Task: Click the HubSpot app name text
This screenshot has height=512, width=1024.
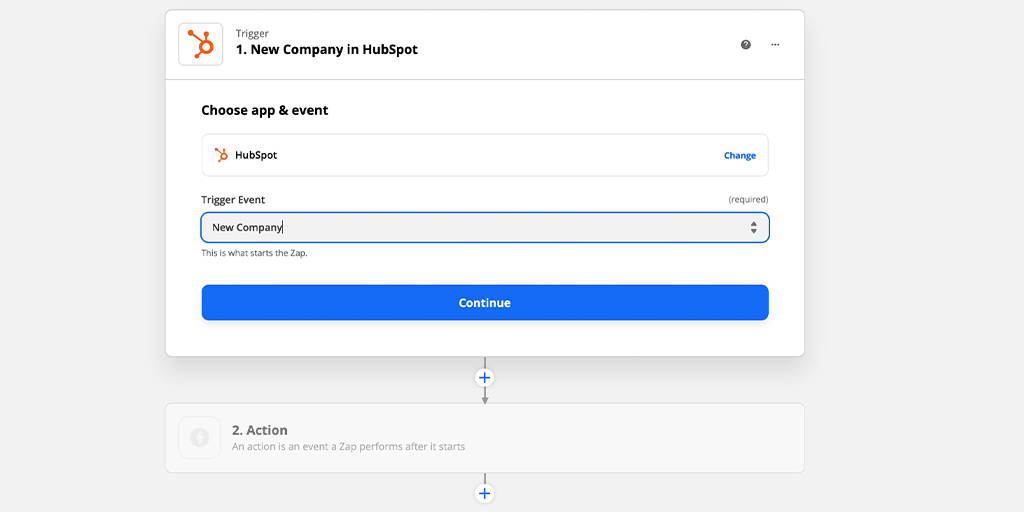Action: click(x=256, y=155)
